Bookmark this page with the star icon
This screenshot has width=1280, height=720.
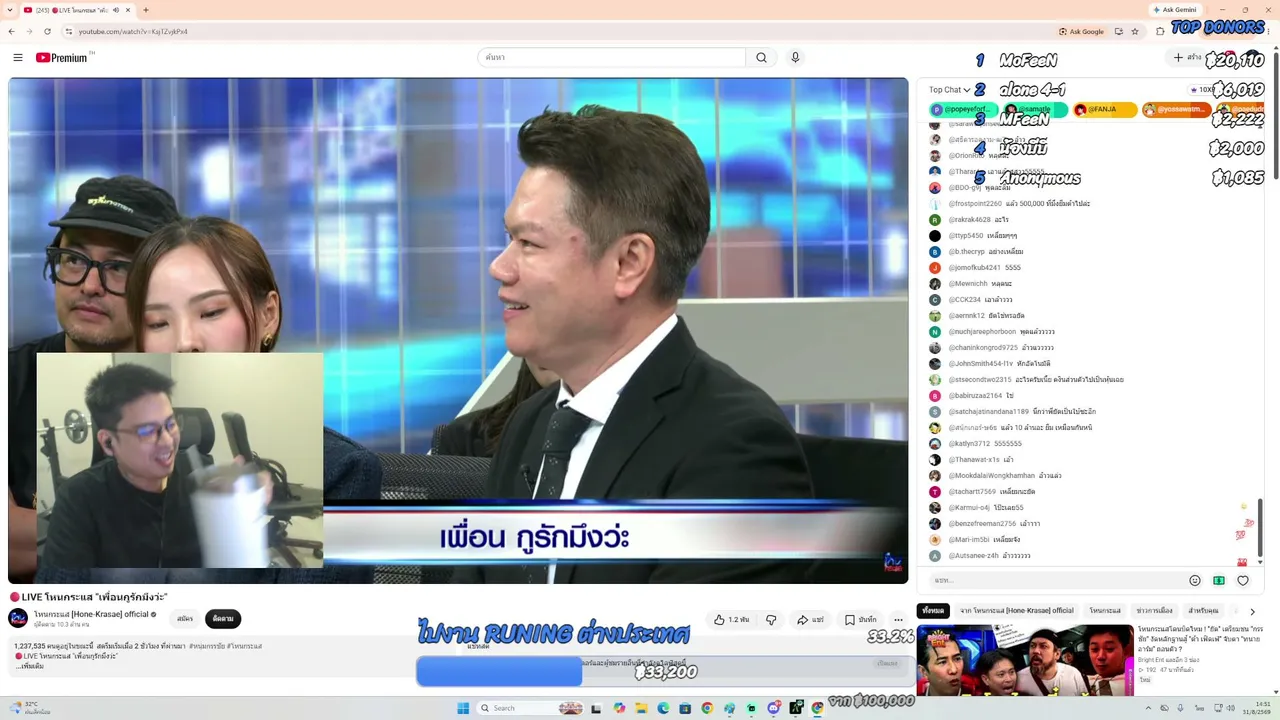[1136, 31]
